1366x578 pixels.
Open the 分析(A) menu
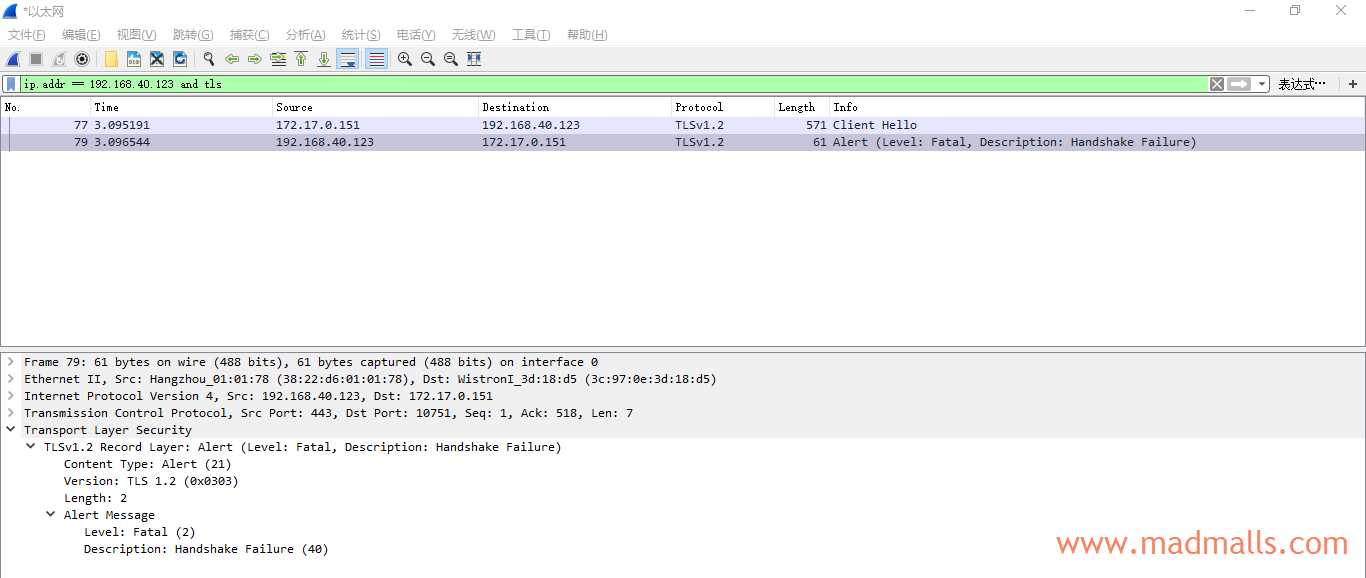(305, 35)
